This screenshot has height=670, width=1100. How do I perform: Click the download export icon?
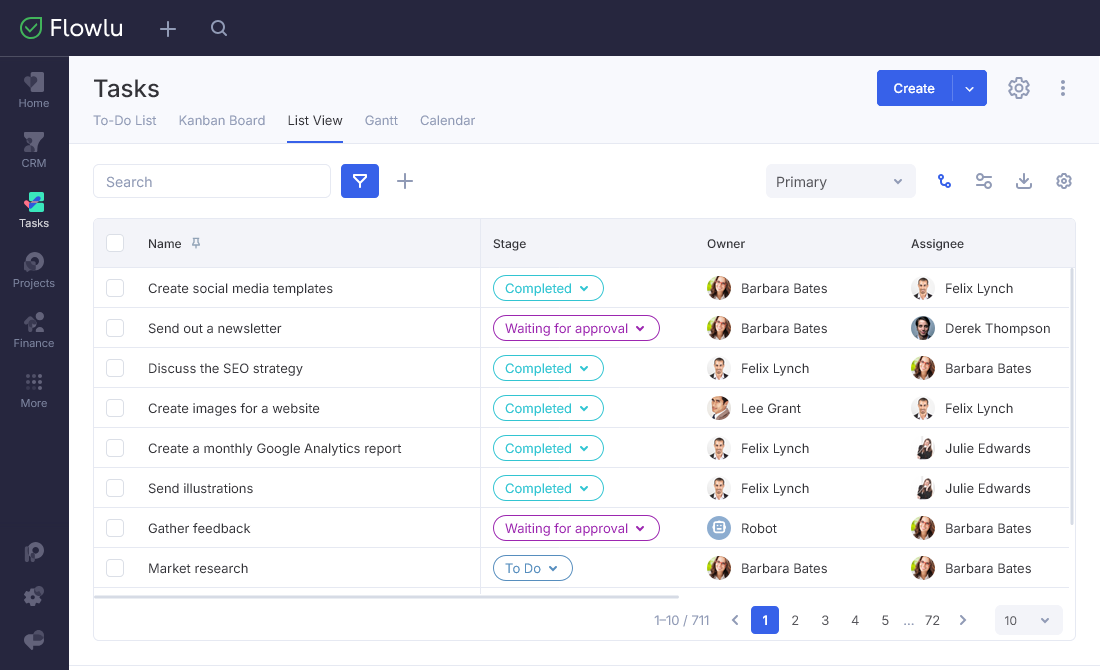tap(1024, 181)
